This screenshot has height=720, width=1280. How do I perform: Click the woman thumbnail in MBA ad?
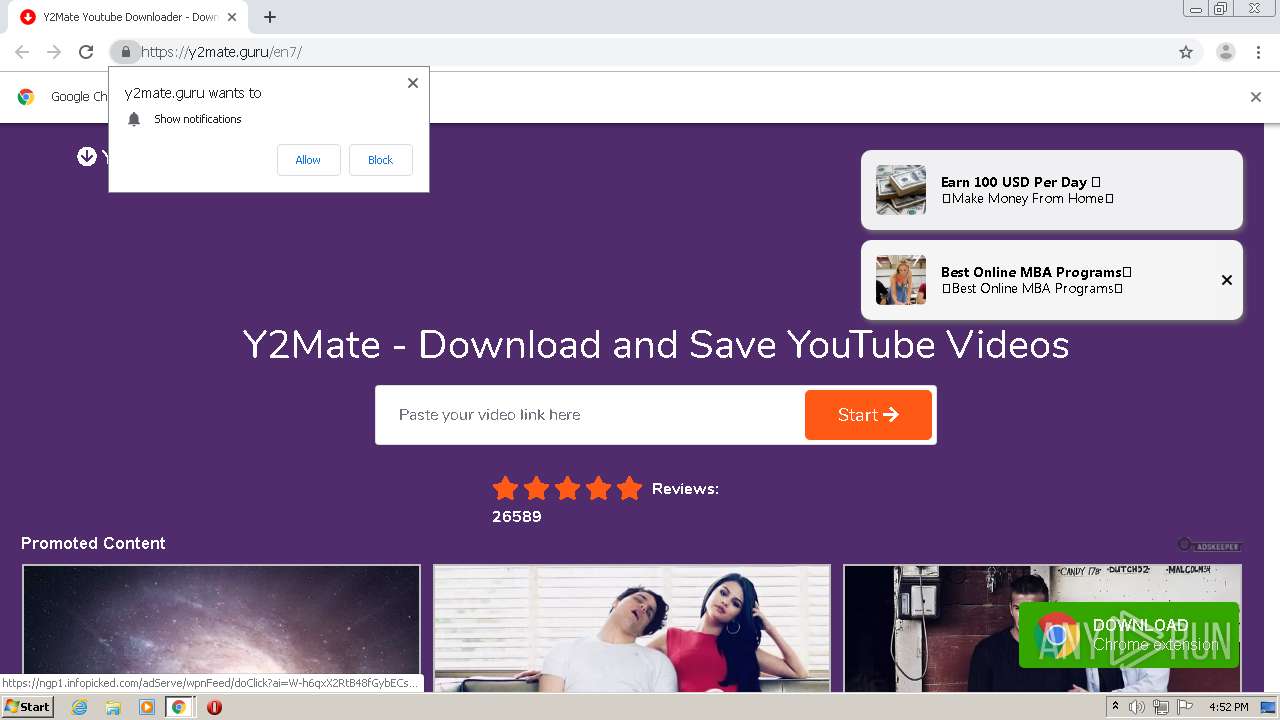(x=901, y=280)
